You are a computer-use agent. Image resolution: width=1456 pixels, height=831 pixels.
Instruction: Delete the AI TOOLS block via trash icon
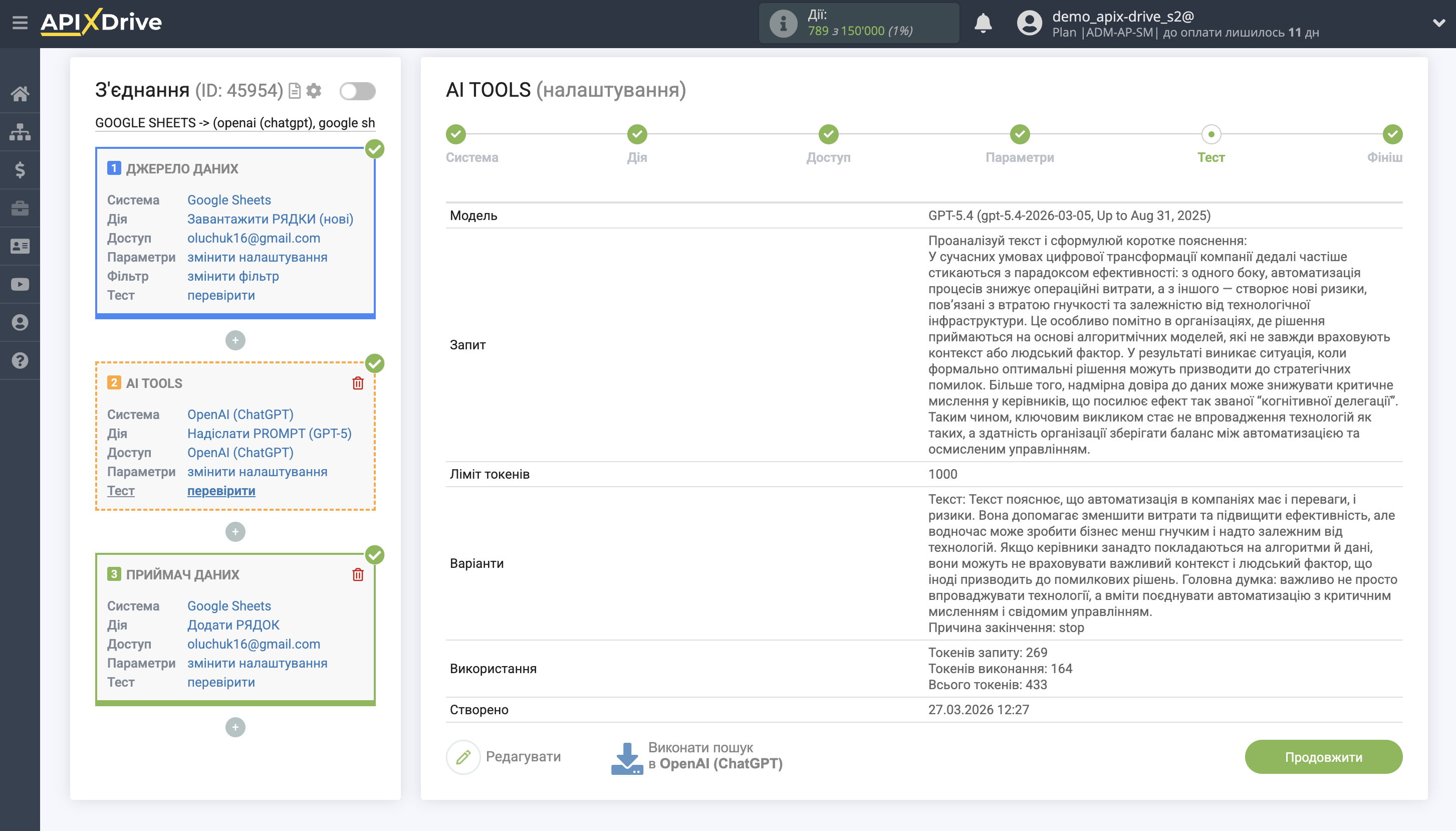(358, 383)
